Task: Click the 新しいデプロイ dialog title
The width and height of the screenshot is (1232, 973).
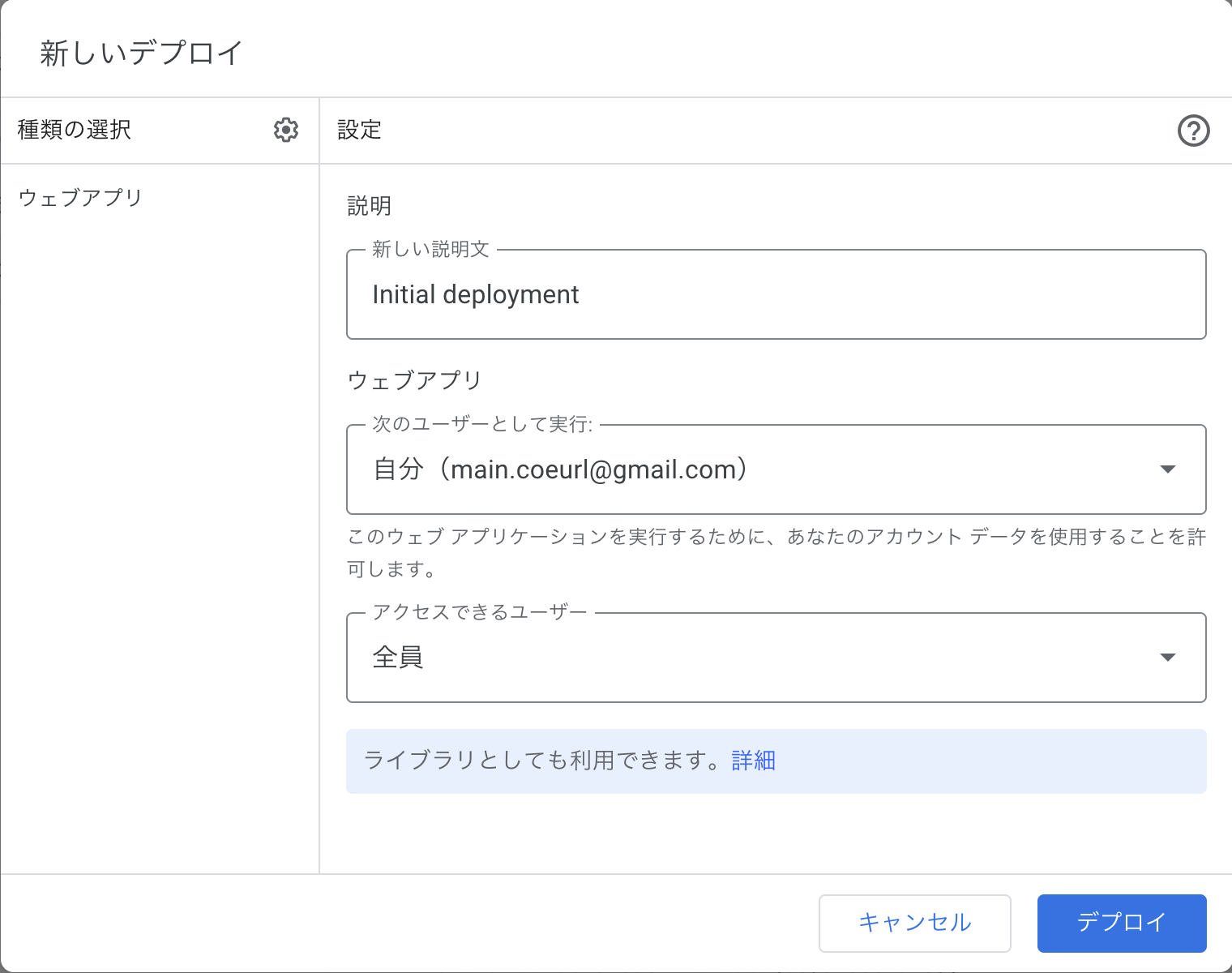Action: pyautogui.click(x=142, y=54)
